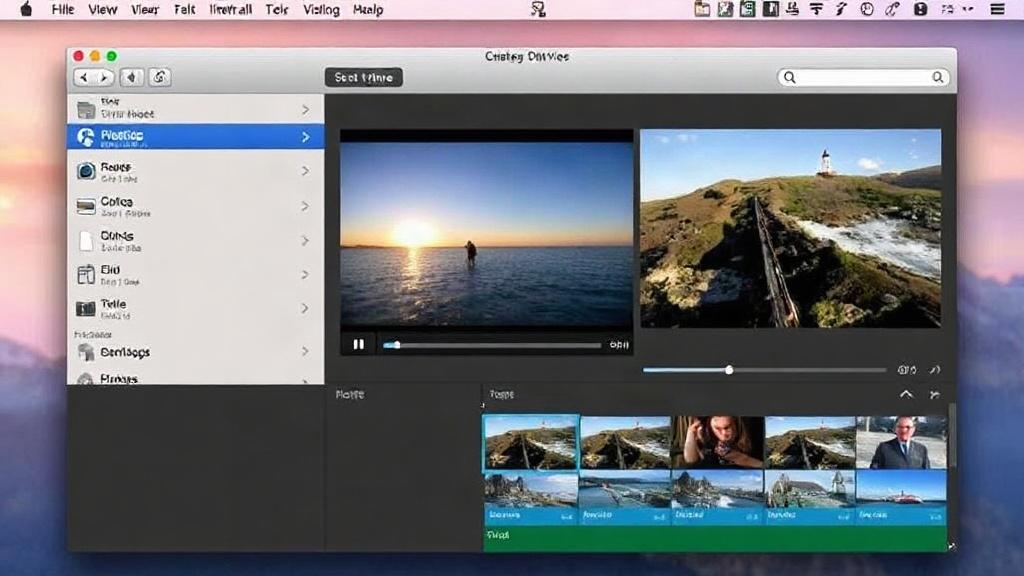Viewport: 1024px width, 576px height.
Task: Go back with the left arrow button
Action: [x=84, y=78]
